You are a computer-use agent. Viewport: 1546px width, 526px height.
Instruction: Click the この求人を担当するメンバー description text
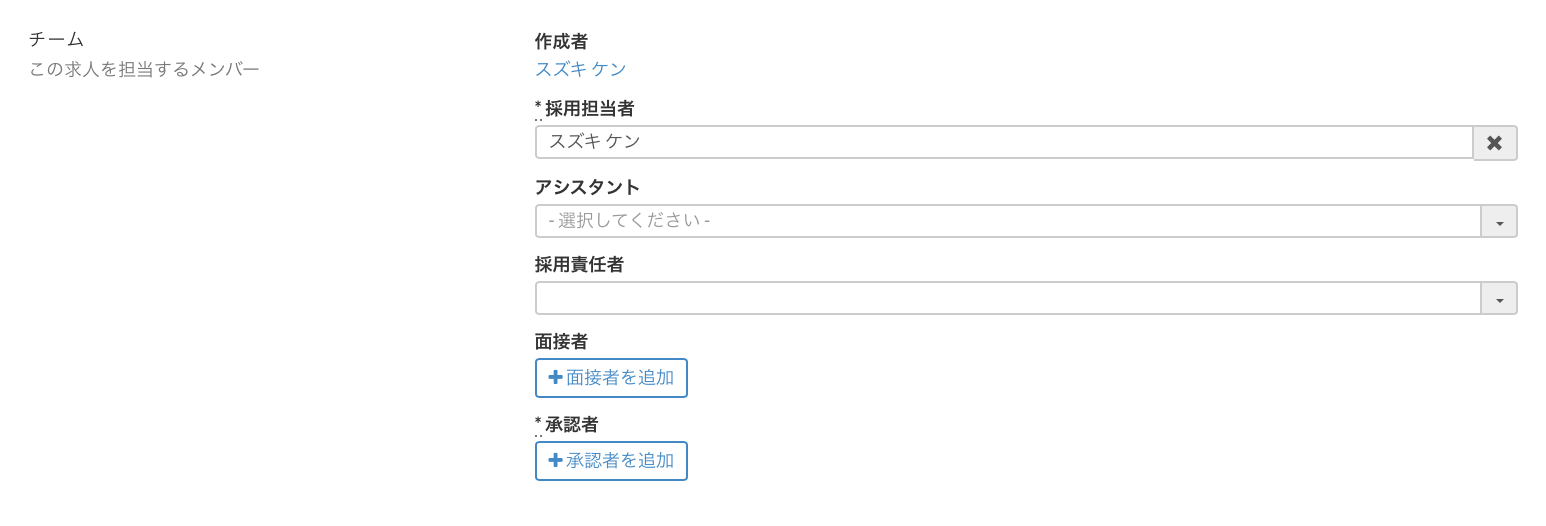pyautogui.click(x=144, y=69)
